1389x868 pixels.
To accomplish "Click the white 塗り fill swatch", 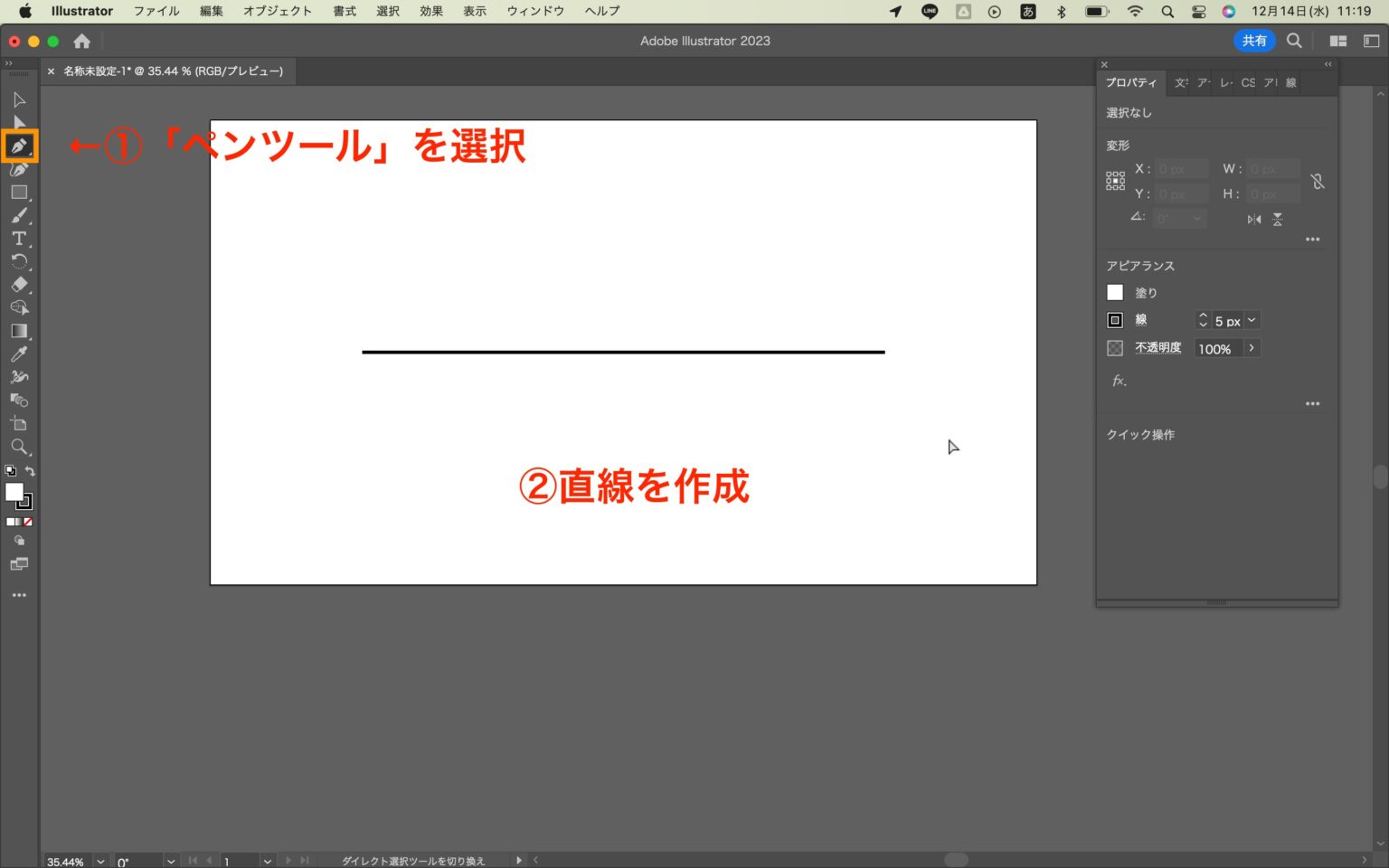I will [x=1115, y=292].
